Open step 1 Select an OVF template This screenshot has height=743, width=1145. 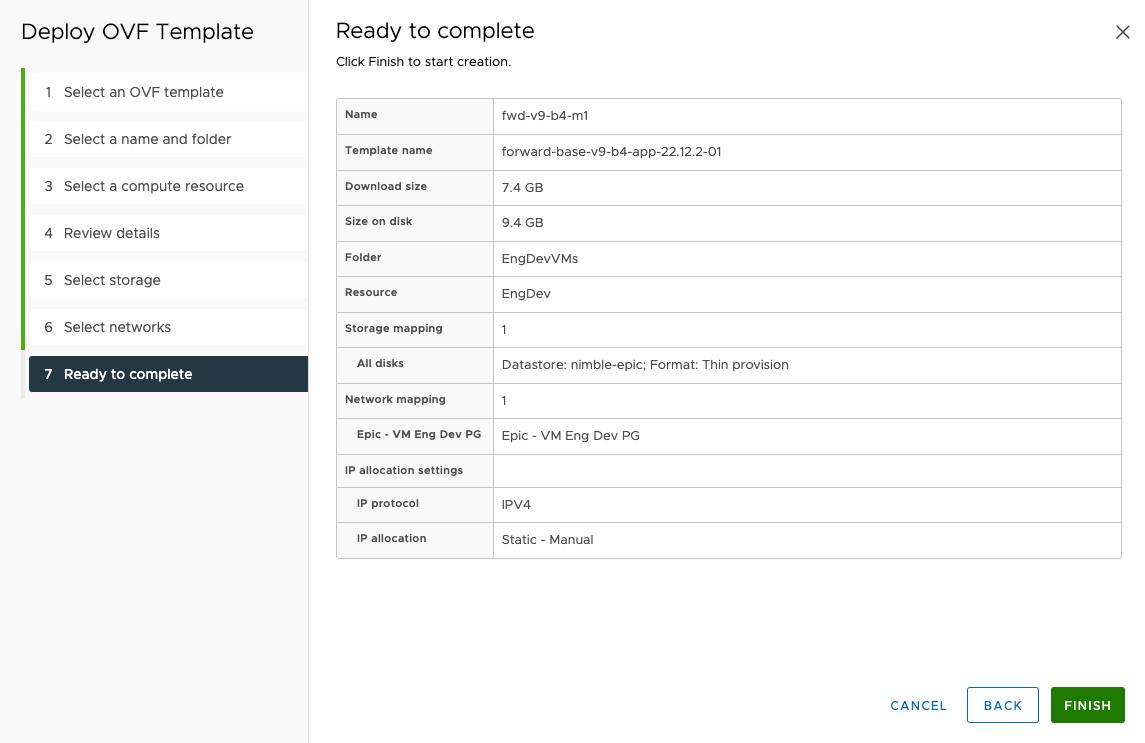point(144,92)
